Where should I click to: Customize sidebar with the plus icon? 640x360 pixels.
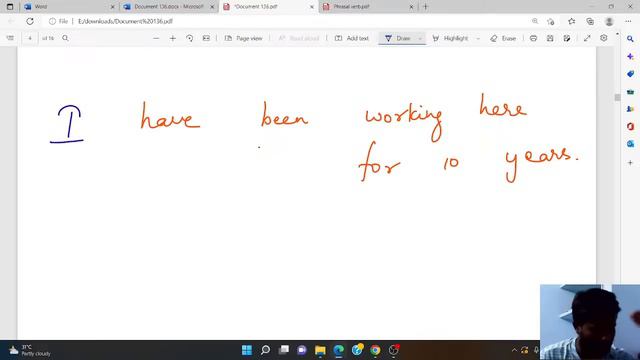pyautogui.click(x=630, y=162)
